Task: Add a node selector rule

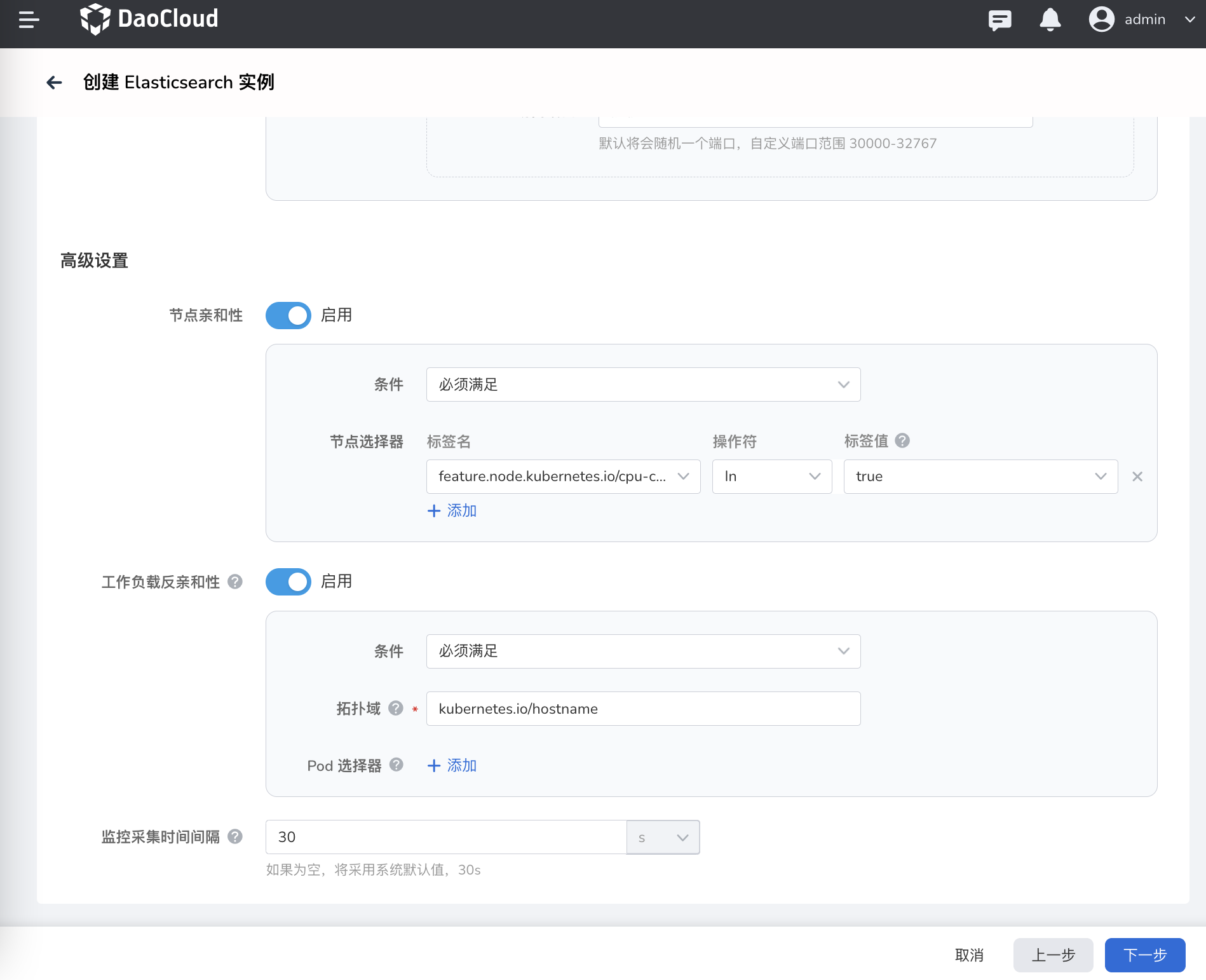Action: click(452, 511)
